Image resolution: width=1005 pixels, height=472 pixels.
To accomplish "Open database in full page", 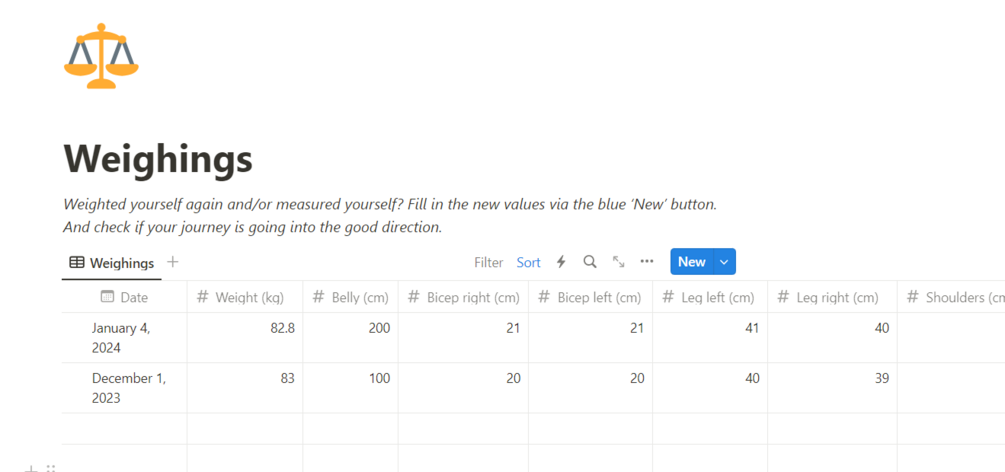I will 619,262.
